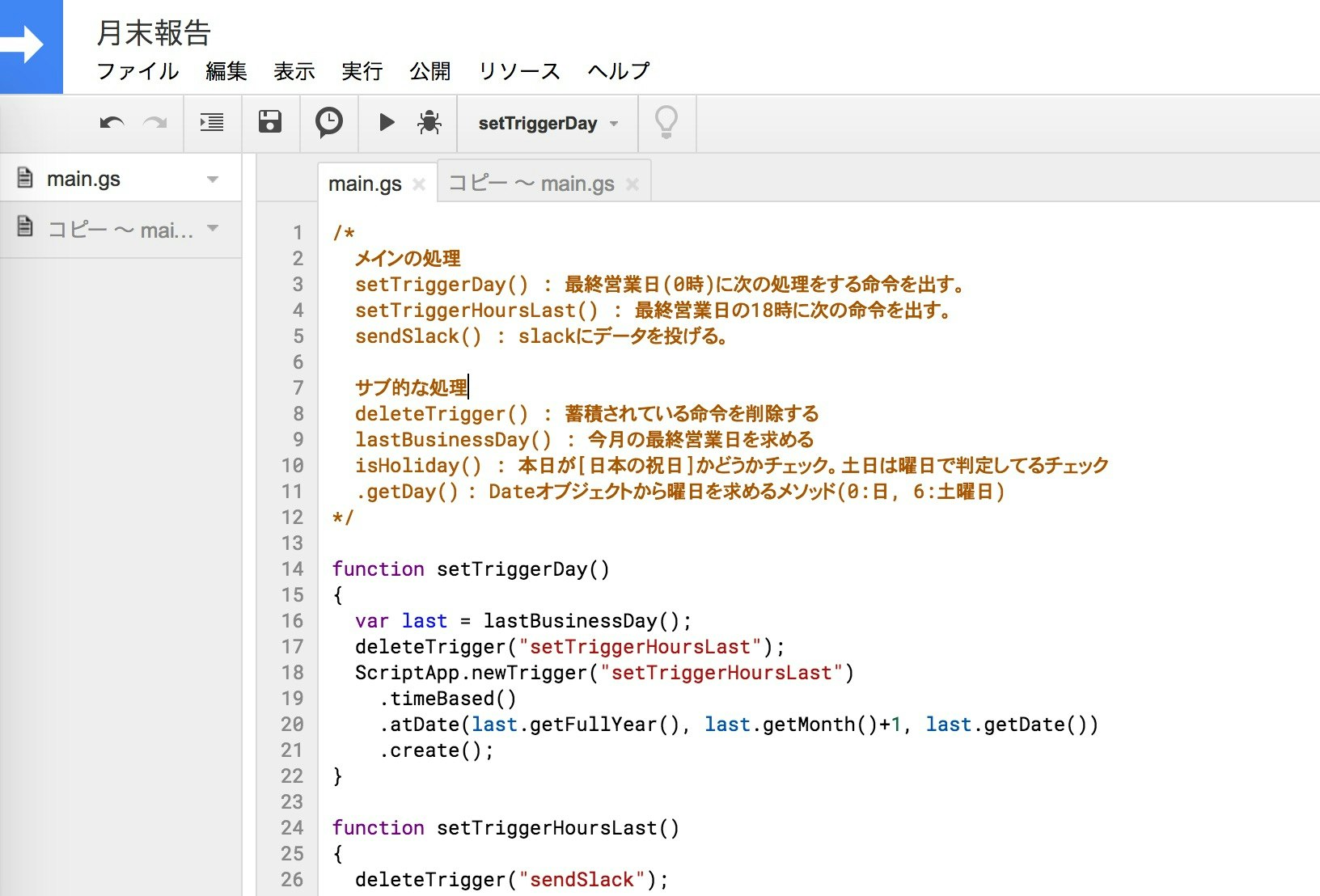Click the メインの処理 comment line
The width and height of the screenshot is (1320, 896).
[408, 259]
